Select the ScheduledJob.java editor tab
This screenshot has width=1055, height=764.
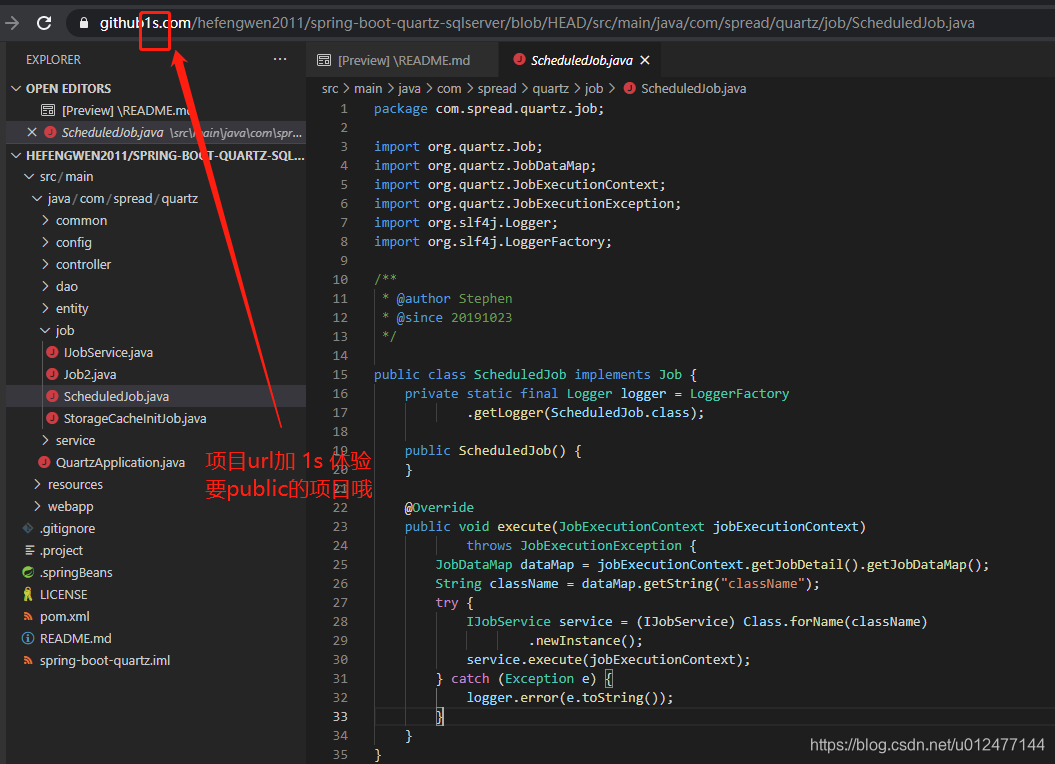[x=580, y=59]
